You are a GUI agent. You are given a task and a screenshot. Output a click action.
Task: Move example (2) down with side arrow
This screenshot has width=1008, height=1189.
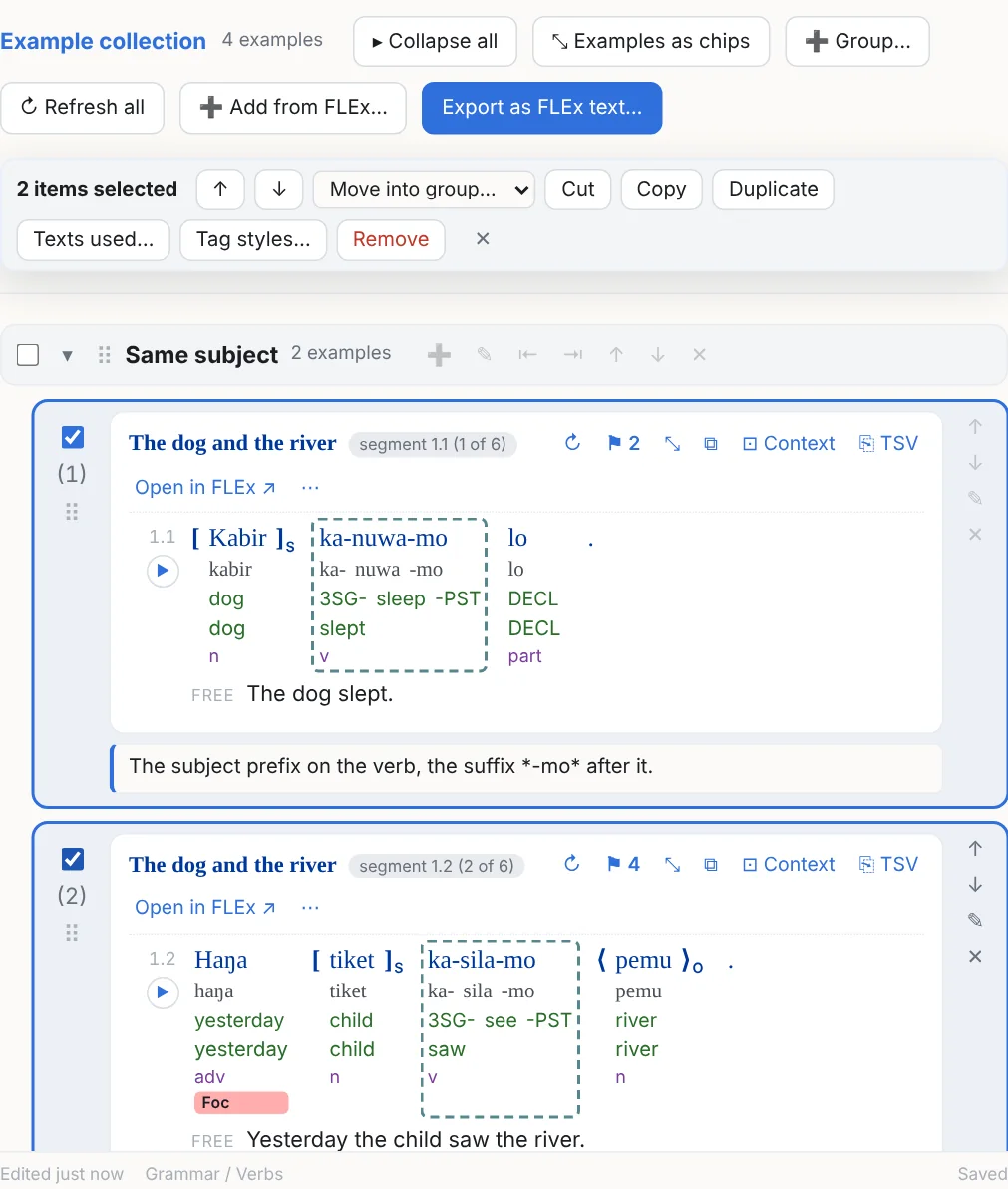[975, 885]
